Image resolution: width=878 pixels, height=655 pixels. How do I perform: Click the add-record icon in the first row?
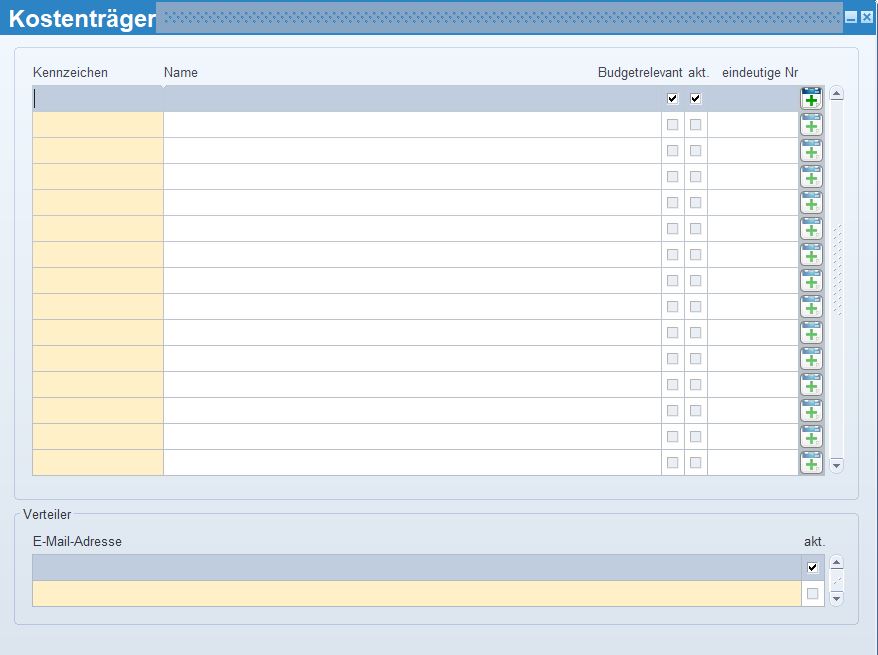point(811,98)
